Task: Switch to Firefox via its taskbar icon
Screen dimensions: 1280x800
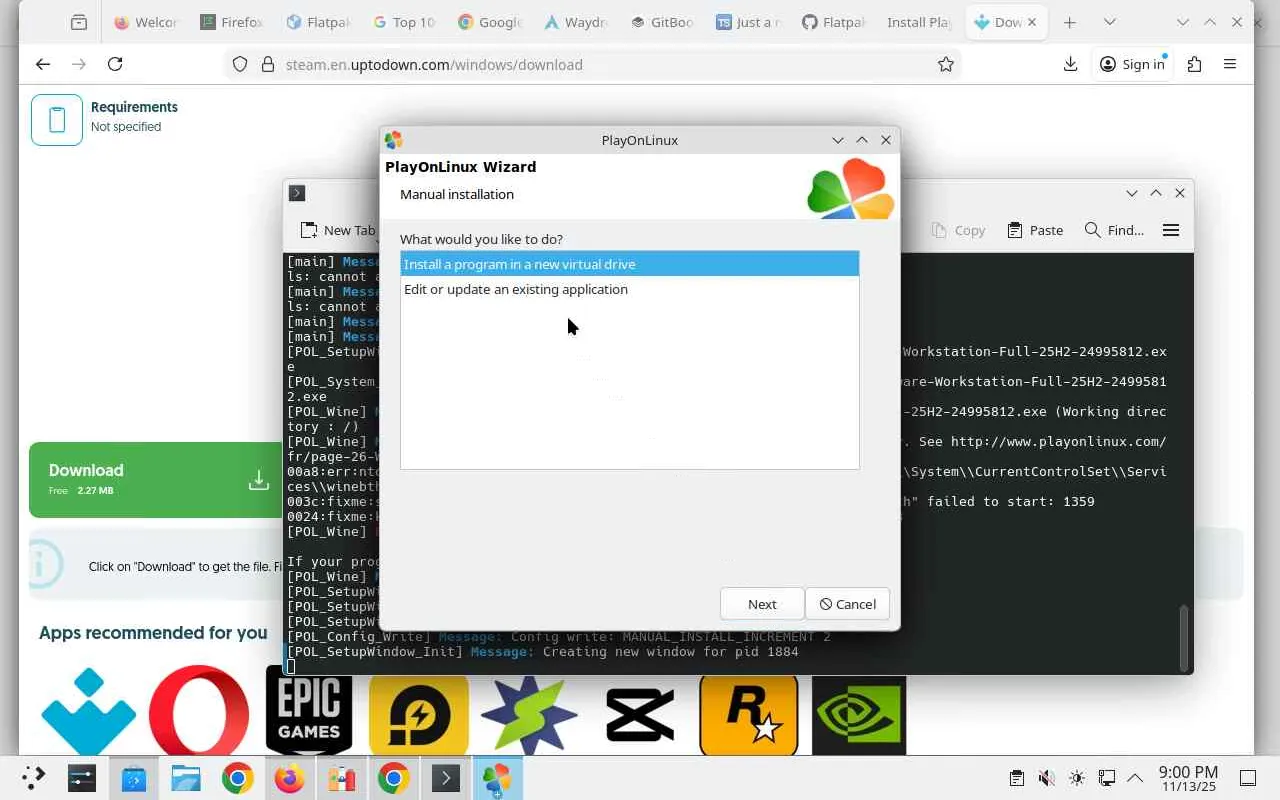Action: pyautogui.click(x=290, y=778)
